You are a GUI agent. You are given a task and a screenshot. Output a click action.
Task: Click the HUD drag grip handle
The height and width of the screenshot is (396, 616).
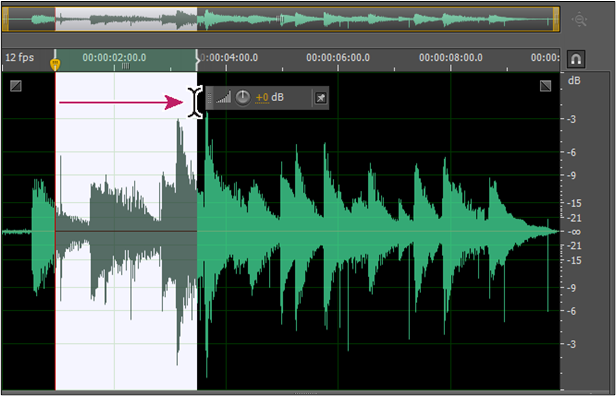pyautogui.click(x=210, y=98)
